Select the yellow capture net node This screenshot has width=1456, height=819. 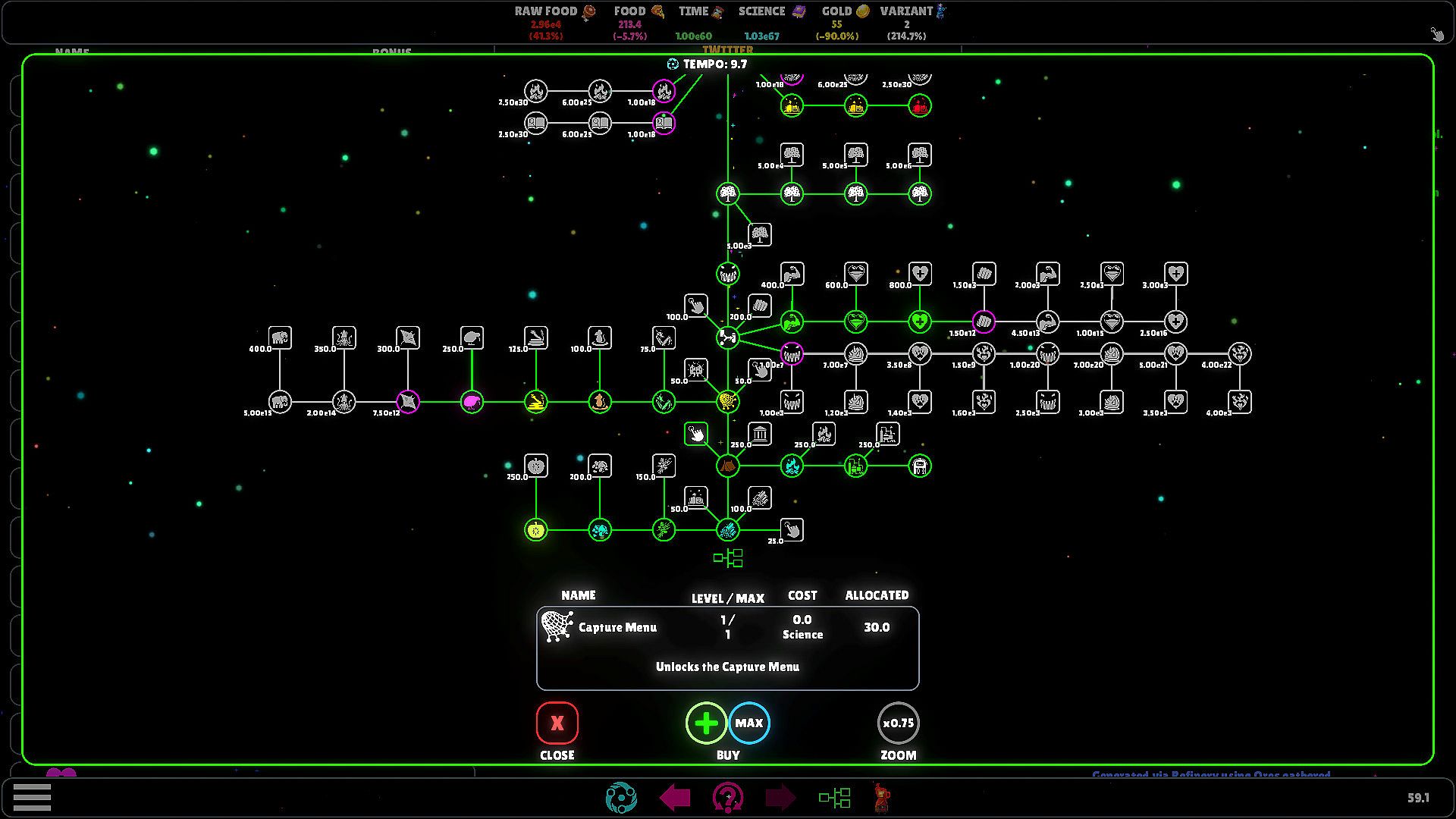[727, 401]
